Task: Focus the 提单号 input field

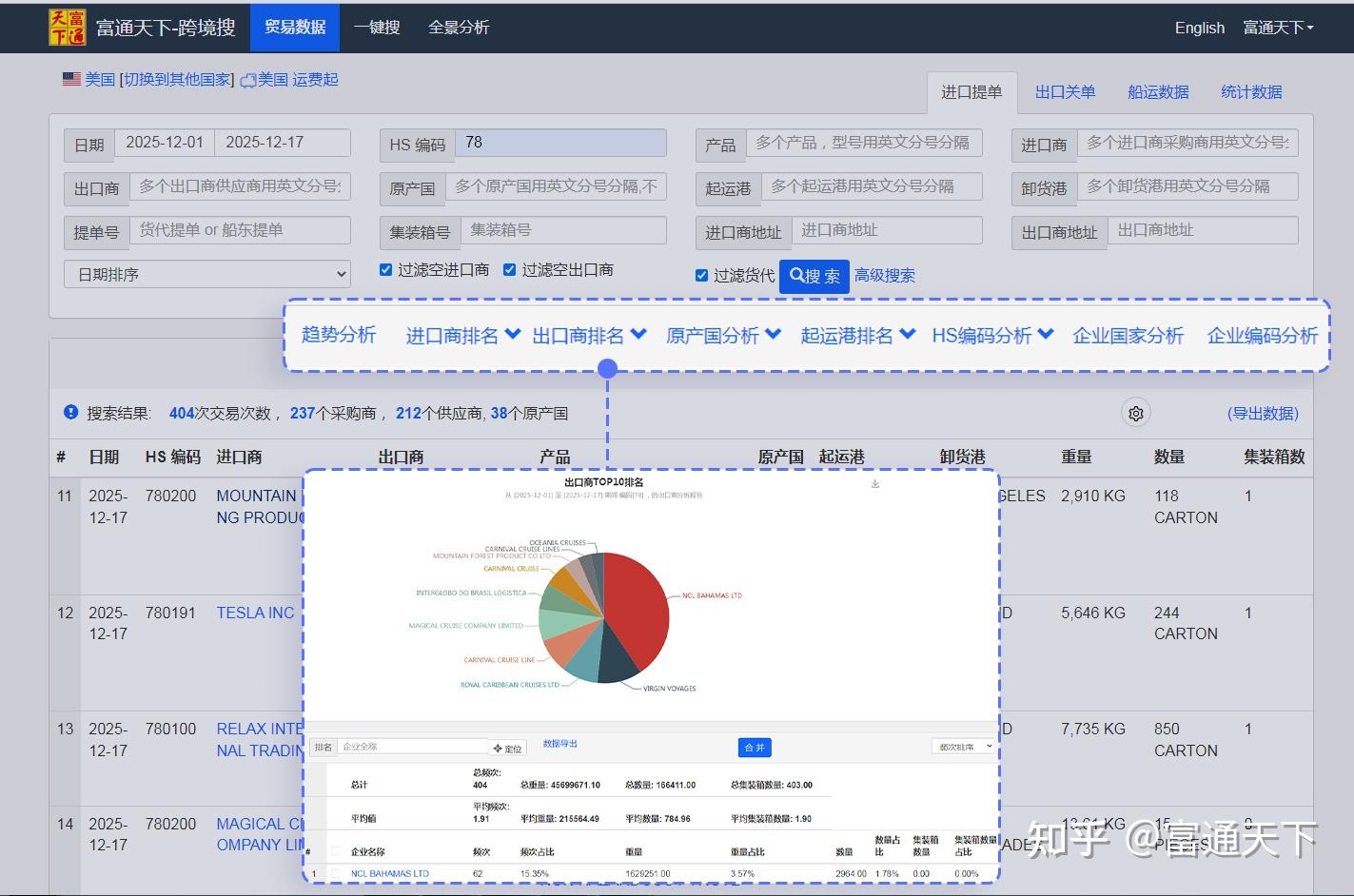Action: point(240,230)
